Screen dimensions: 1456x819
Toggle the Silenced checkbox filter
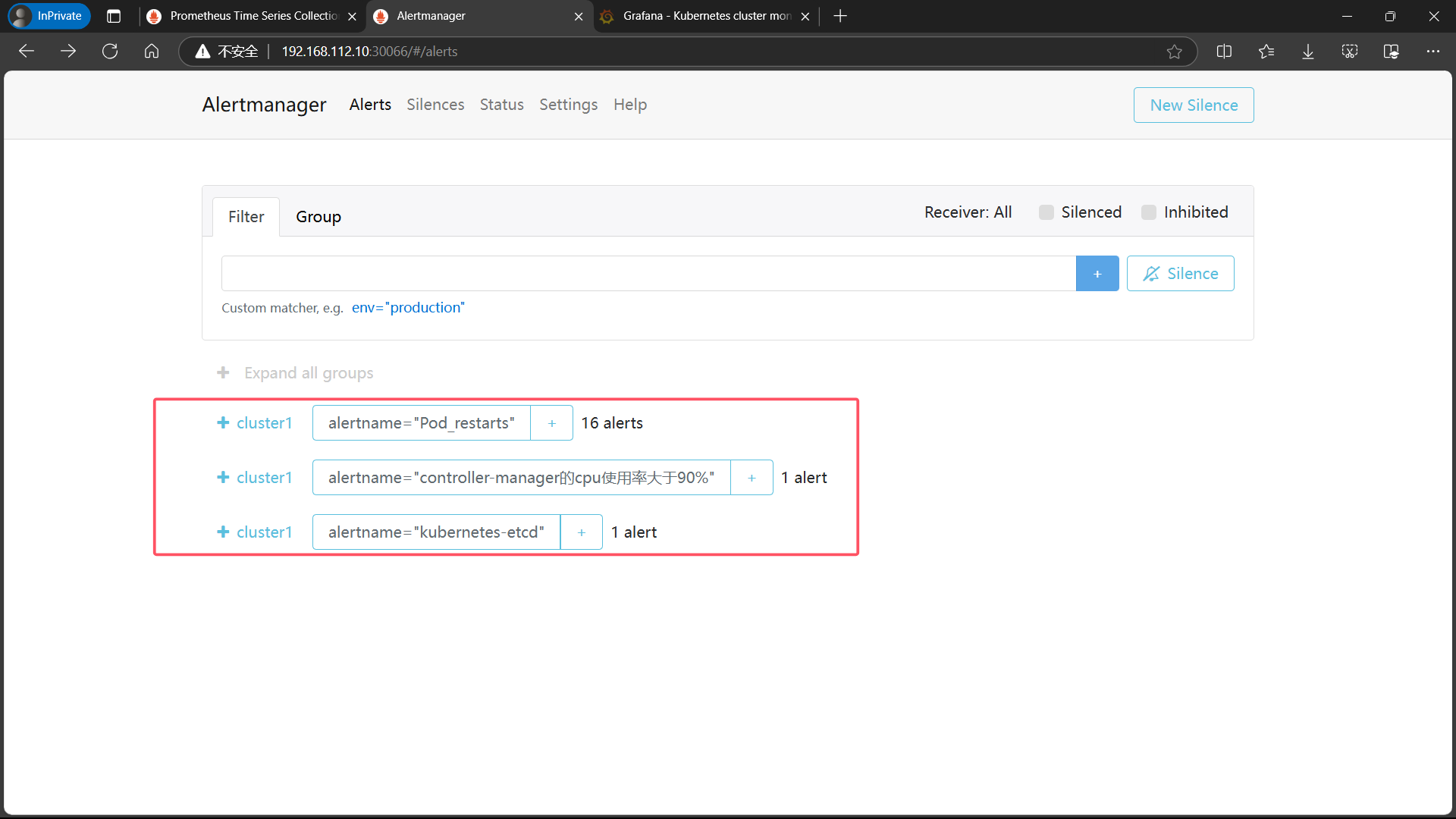point(1046,212)
